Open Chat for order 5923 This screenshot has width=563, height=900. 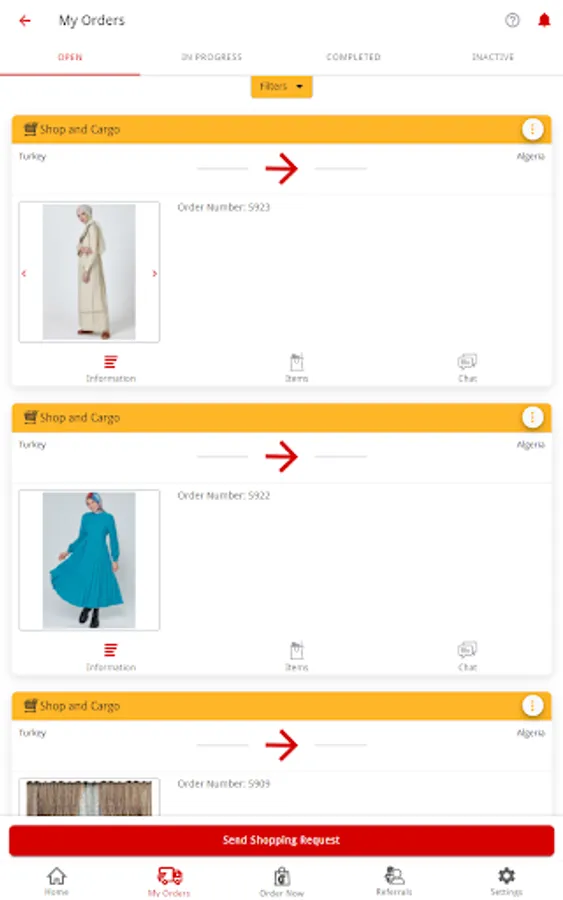(x=467, y=368)
